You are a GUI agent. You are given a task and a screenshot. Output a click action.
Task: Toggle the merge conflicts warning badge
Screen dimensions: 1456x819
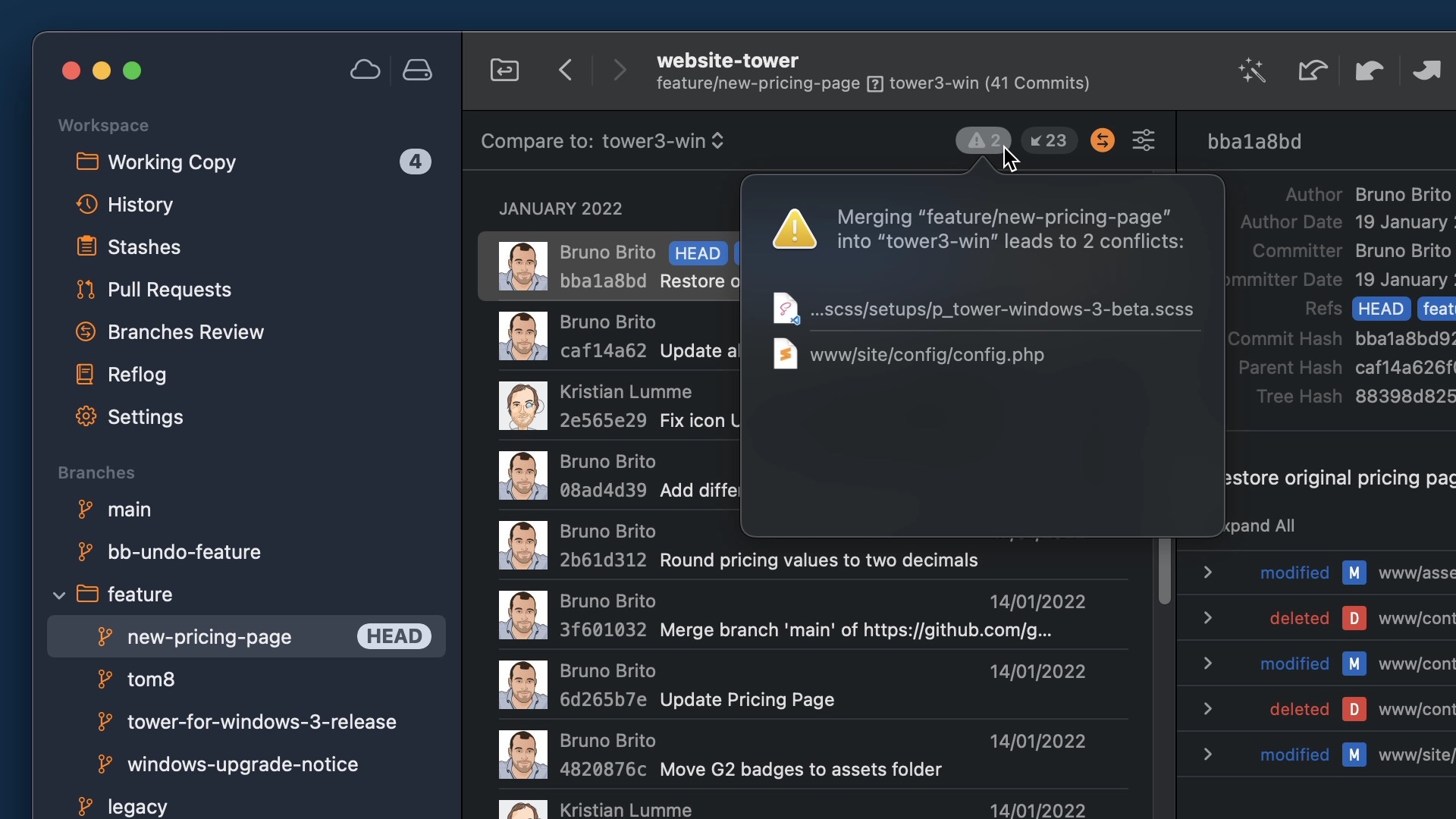982,140
